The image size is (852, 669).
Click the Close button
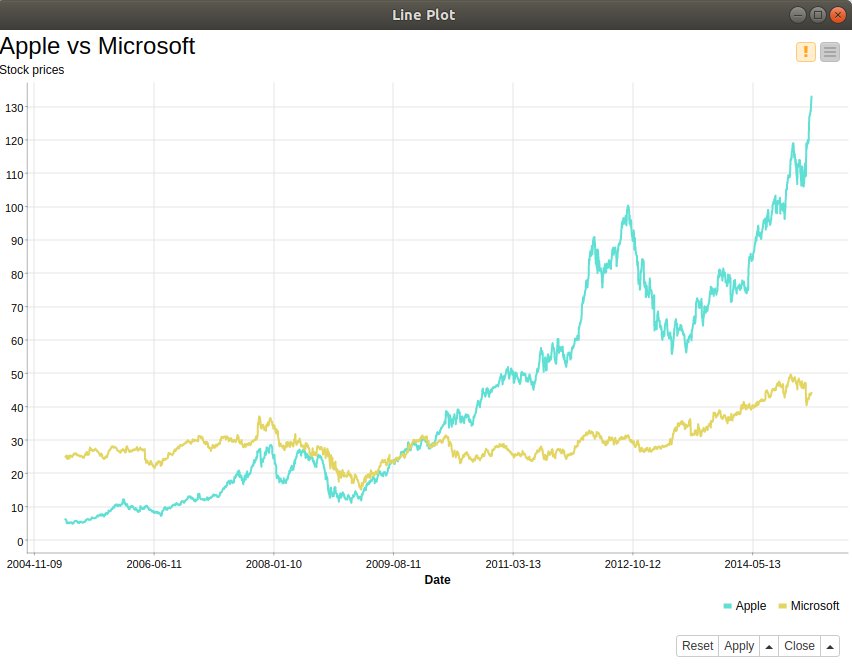click(x=799, y=646)
